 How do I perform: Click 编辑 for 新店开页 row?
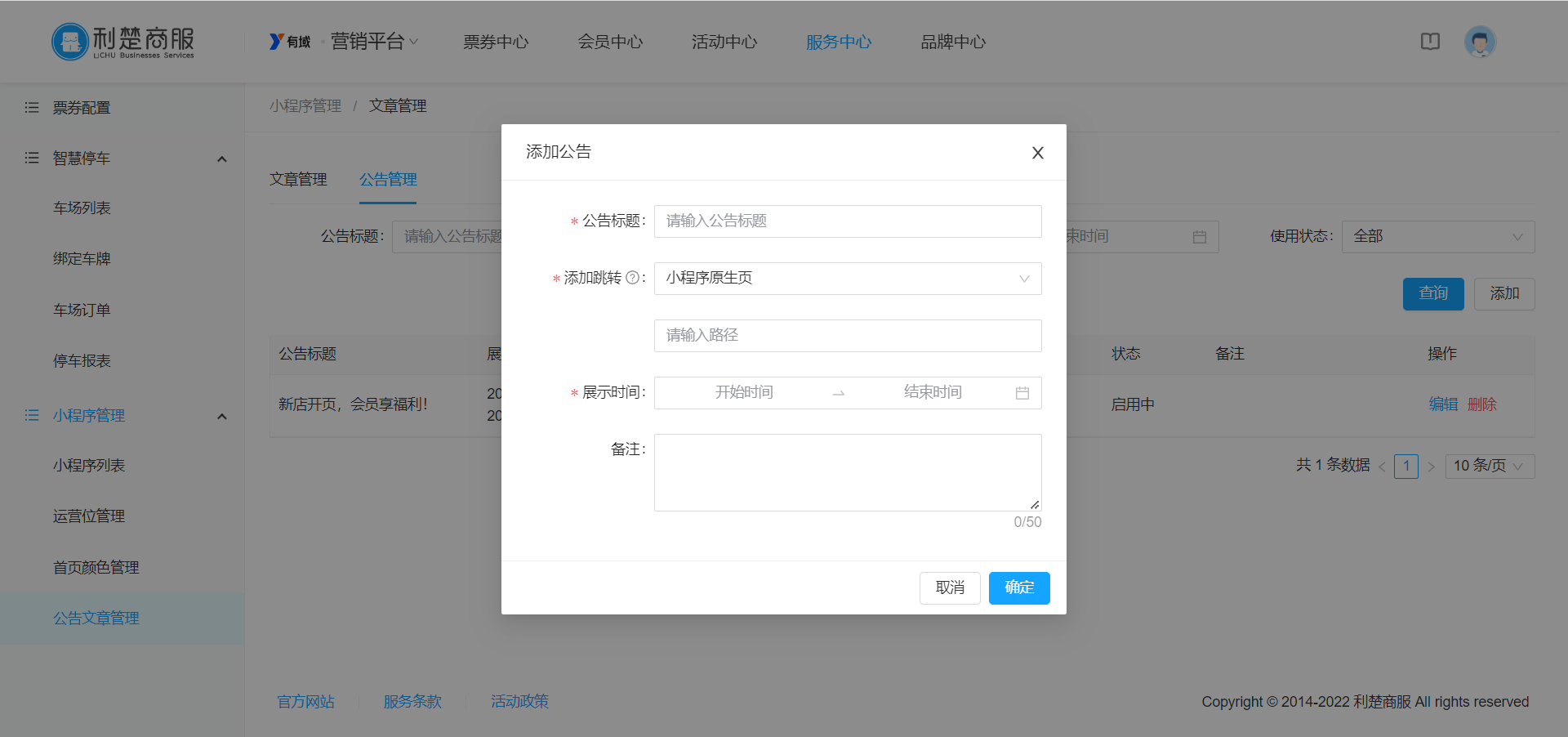coord(1443,404)
